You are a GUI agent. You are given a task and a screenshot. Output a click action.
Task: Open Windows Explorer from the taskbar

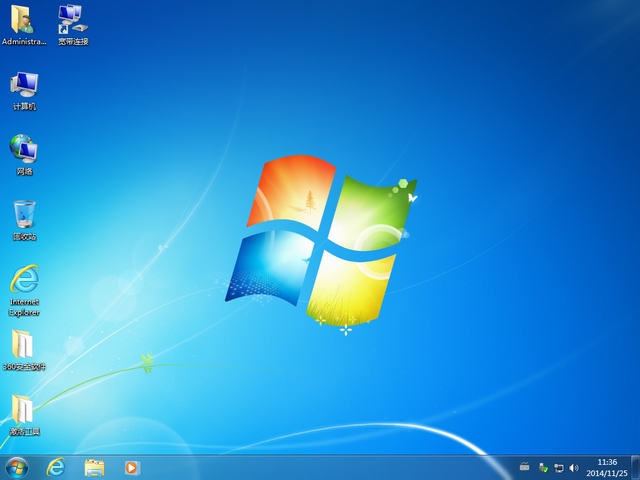point(94,467)
